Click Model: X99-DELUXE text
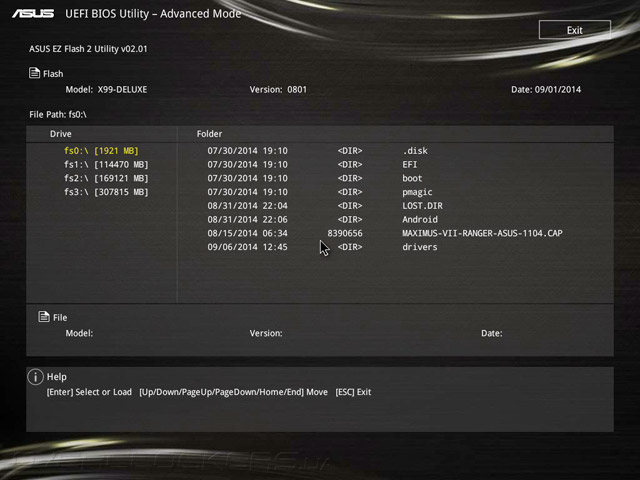640x480 pixels. click(x=106, y=89)
